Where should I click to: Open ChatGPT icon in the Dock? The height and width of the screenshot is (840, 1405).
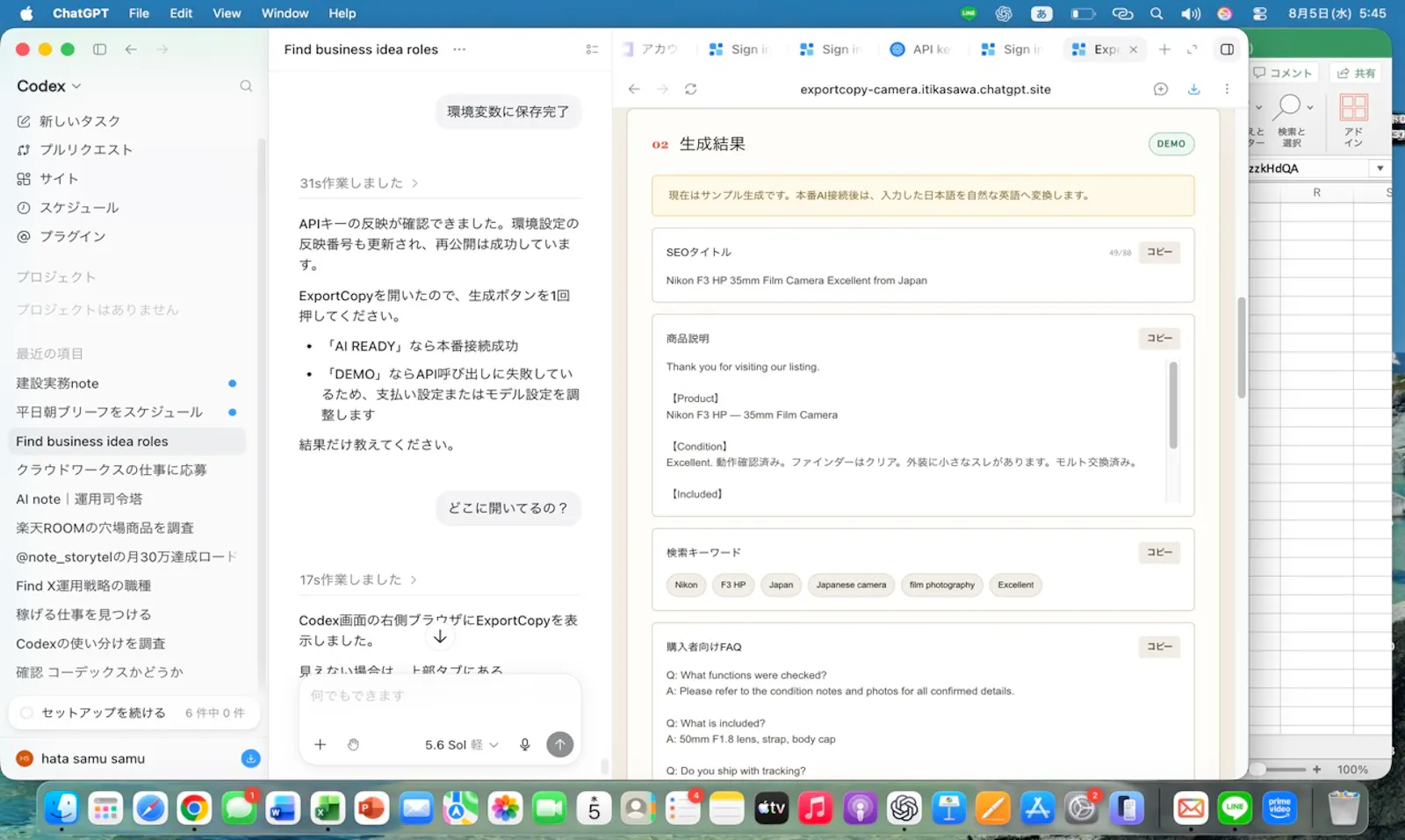pyautogui.click(x=904, y=808)
